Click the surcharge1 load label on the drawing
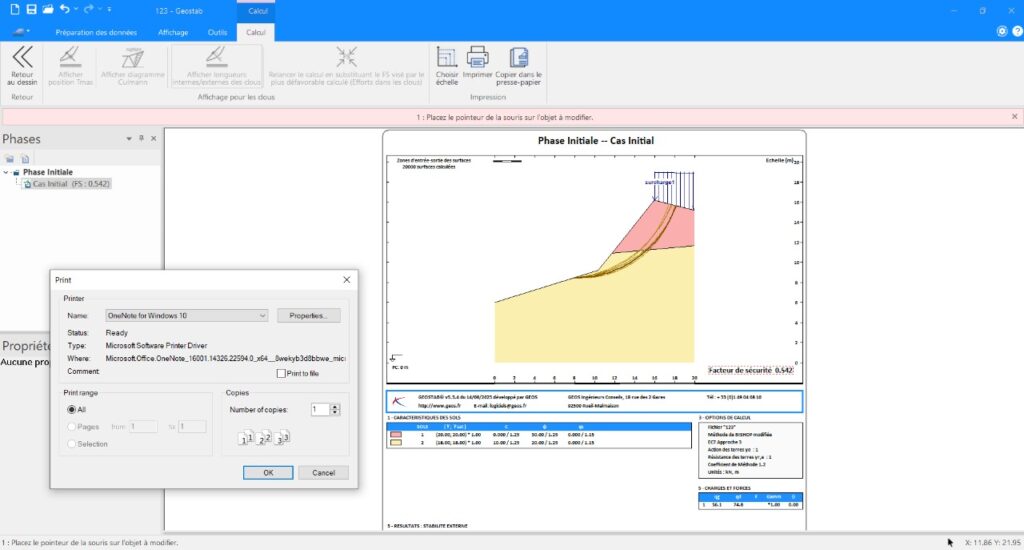Image resolution: width=1024 pixels, height=550 pixels. [659, 182]
